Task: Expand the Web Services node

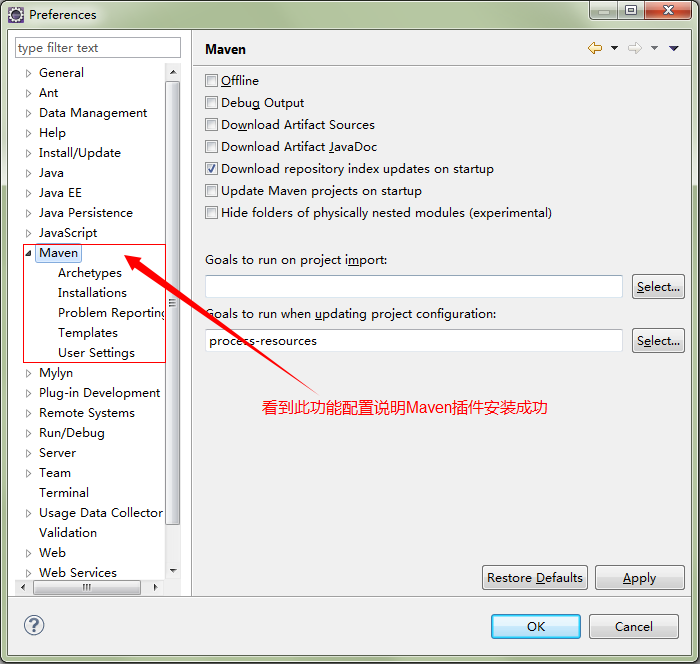Action: point(29,573)
